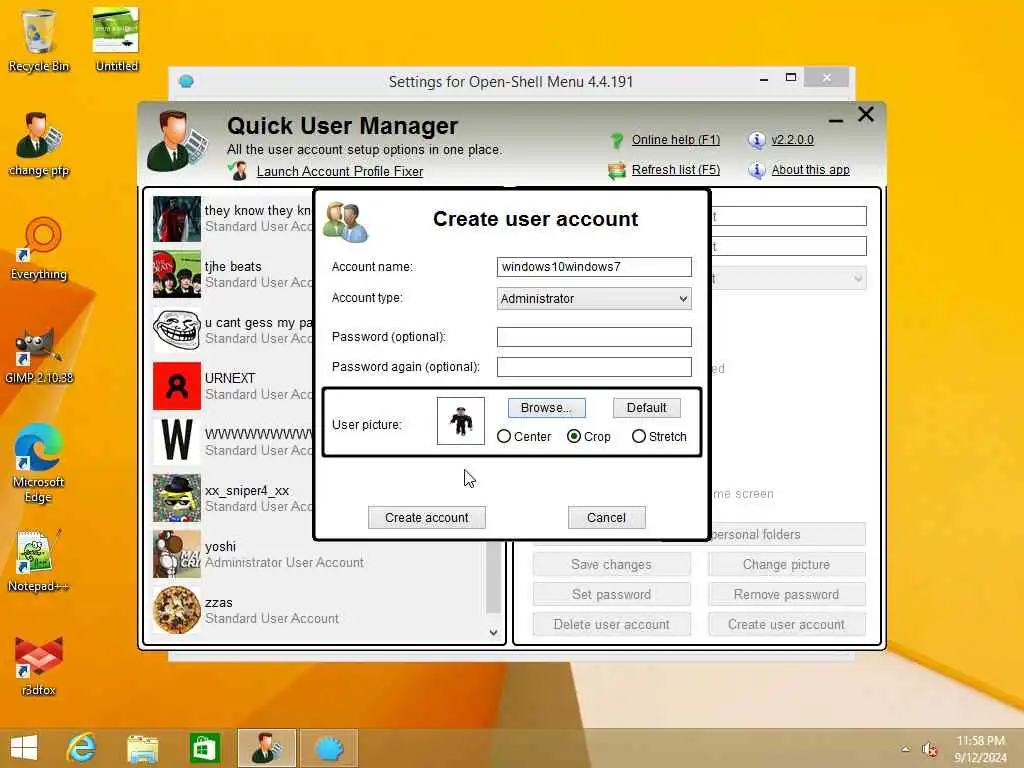Click the user picture preview thumbnail
Screen dimensions: 1024x768
461,421
